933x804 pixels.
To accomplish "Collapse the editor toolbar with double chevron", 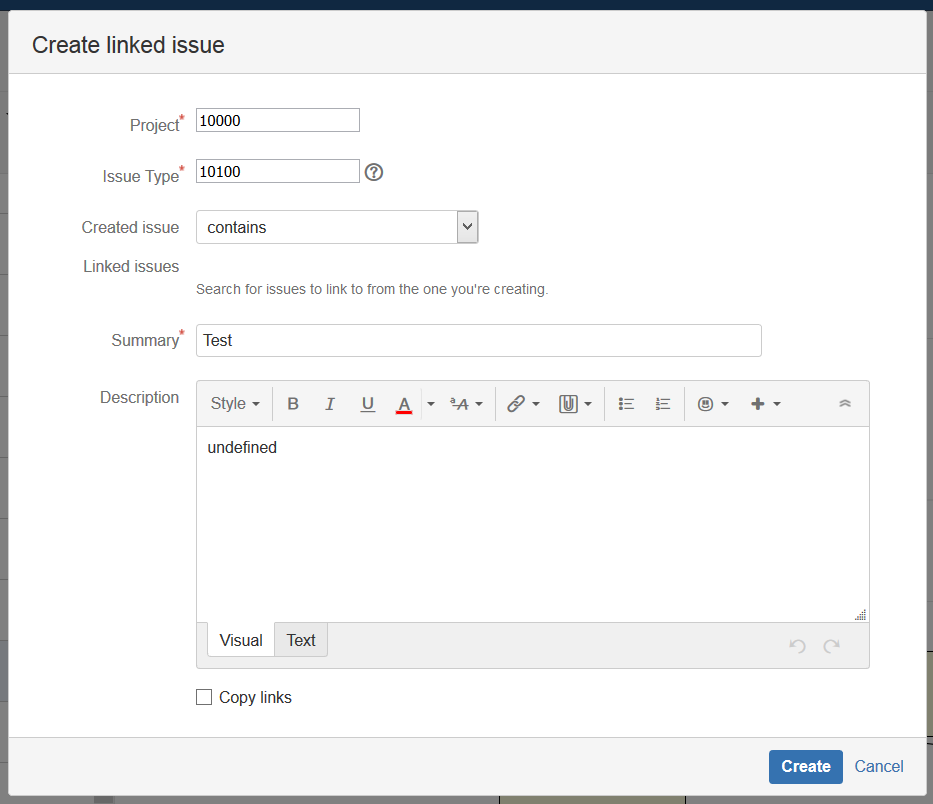I will 845,403.
